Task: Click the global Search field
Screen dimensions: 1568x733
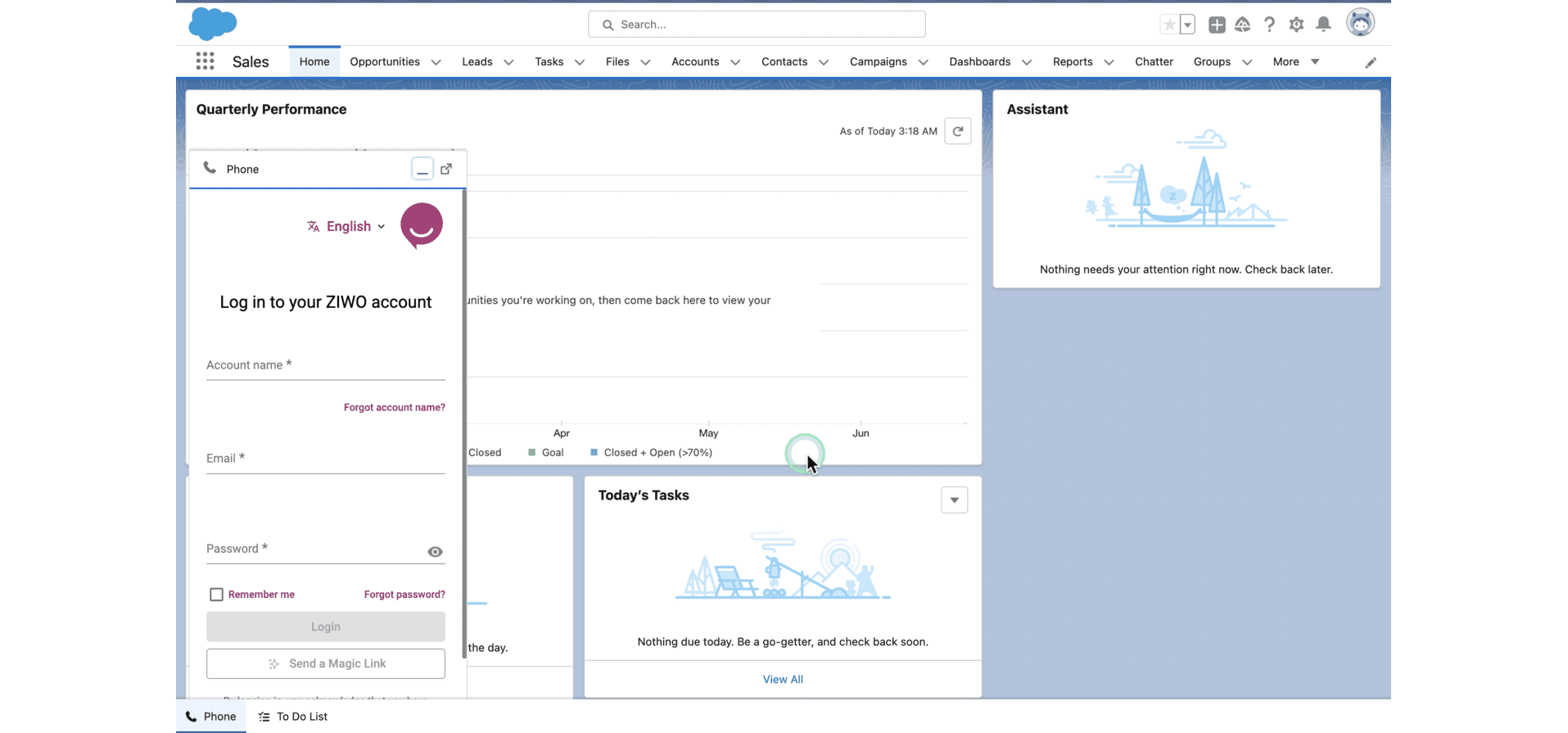Action: point(757,25)
